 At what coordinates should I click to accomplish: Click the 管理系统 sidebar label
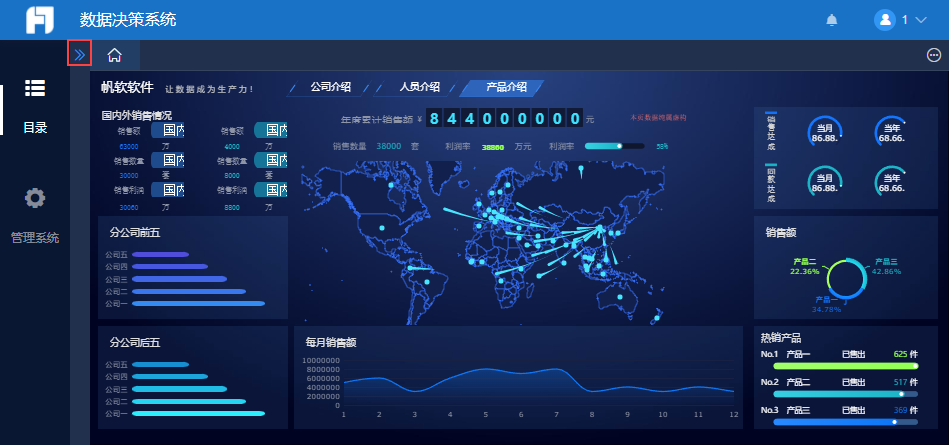coord(35,238)
